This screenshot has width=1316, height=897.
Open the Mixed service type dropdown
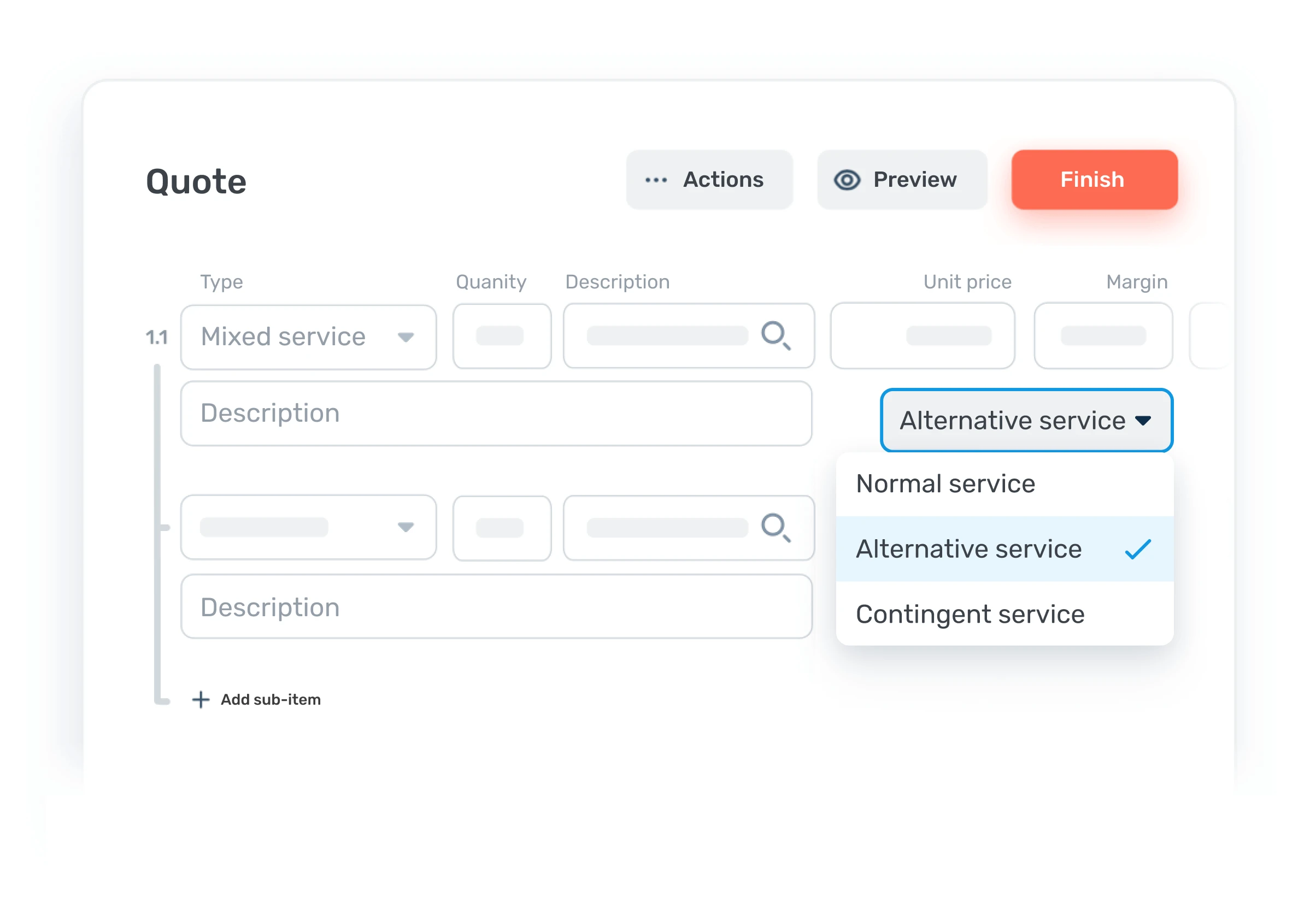point(308,337)
